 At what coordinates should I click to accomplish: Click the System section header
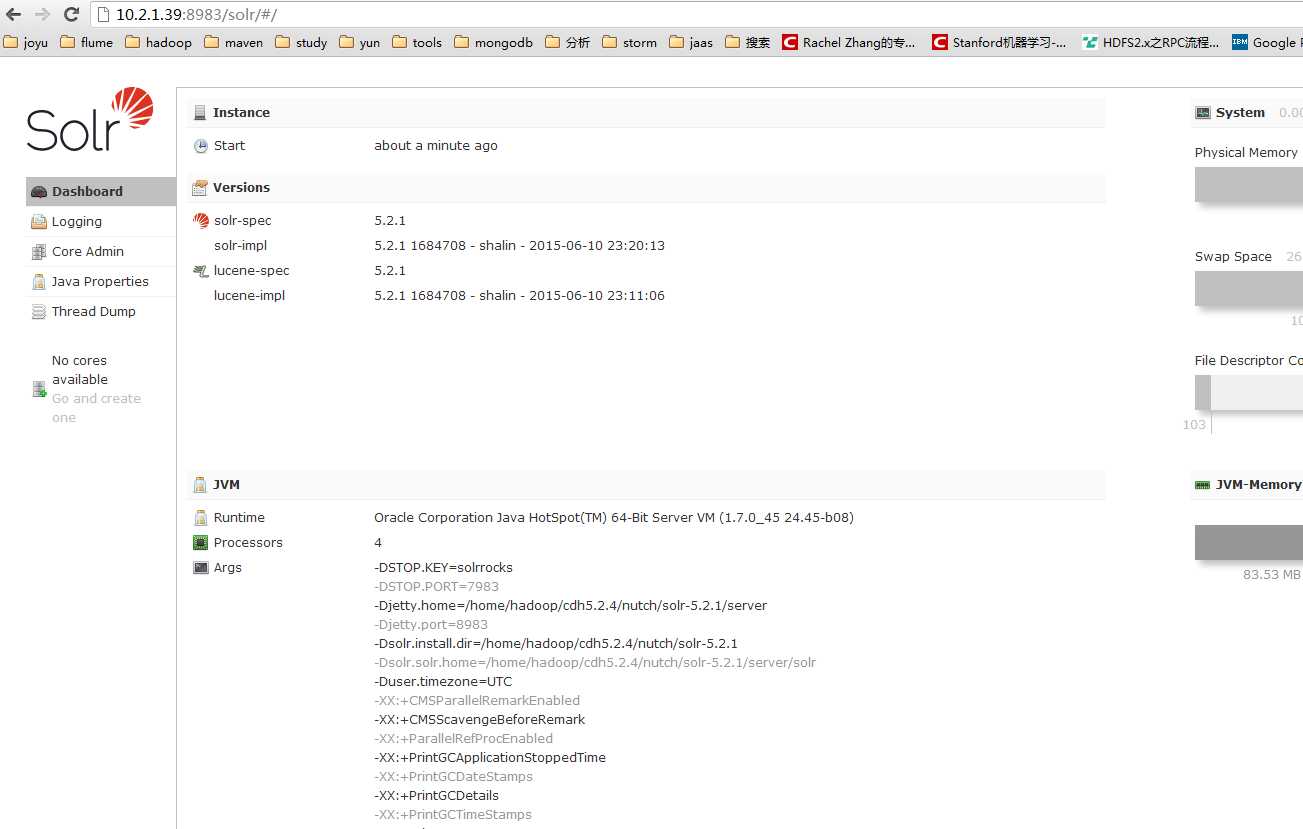pyautogui.click(x=1248, y=112)
